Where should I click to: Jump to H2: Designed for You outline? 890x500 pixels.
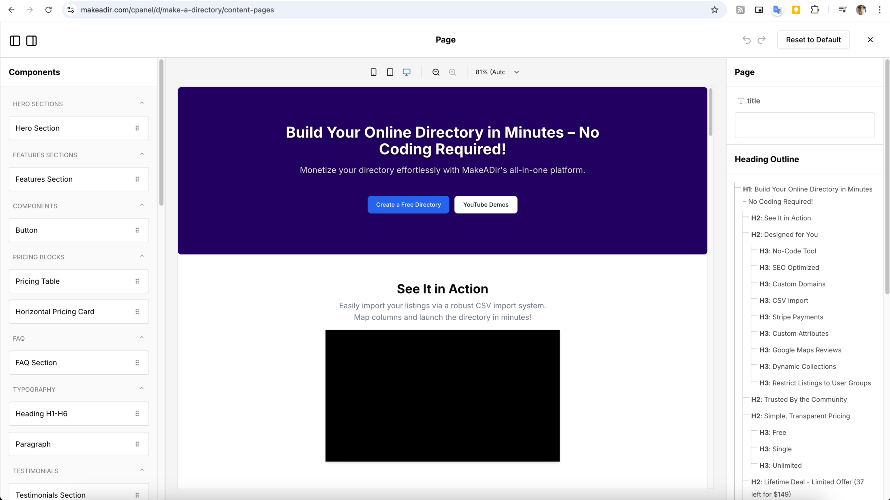(784, 234)
